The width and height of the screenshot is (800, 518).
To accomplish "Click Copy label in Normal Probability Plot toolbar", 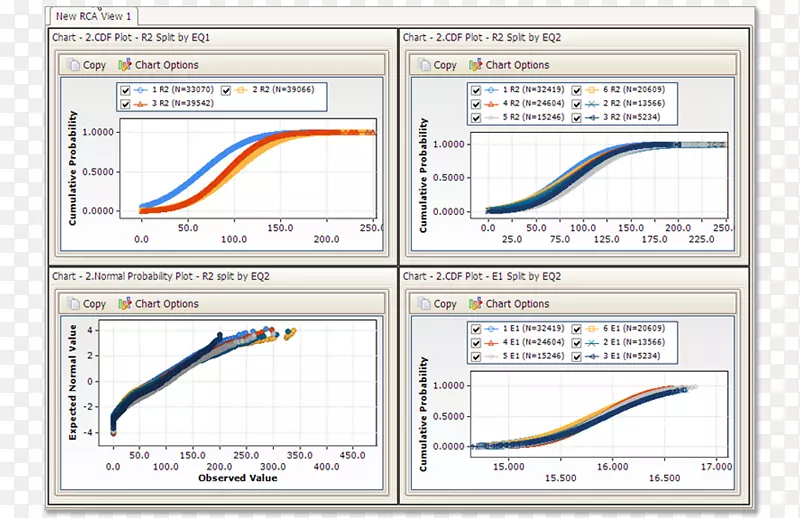I will click(94, 304).
